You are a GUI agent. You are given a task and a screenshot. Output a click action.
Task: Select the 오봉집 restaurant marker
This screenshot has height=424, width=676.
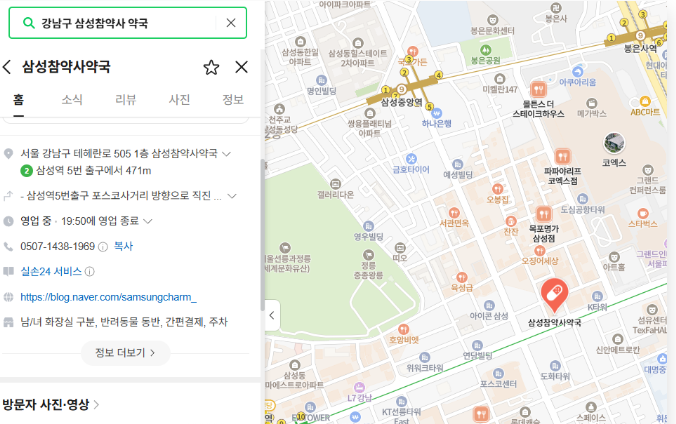coord(498,189)
